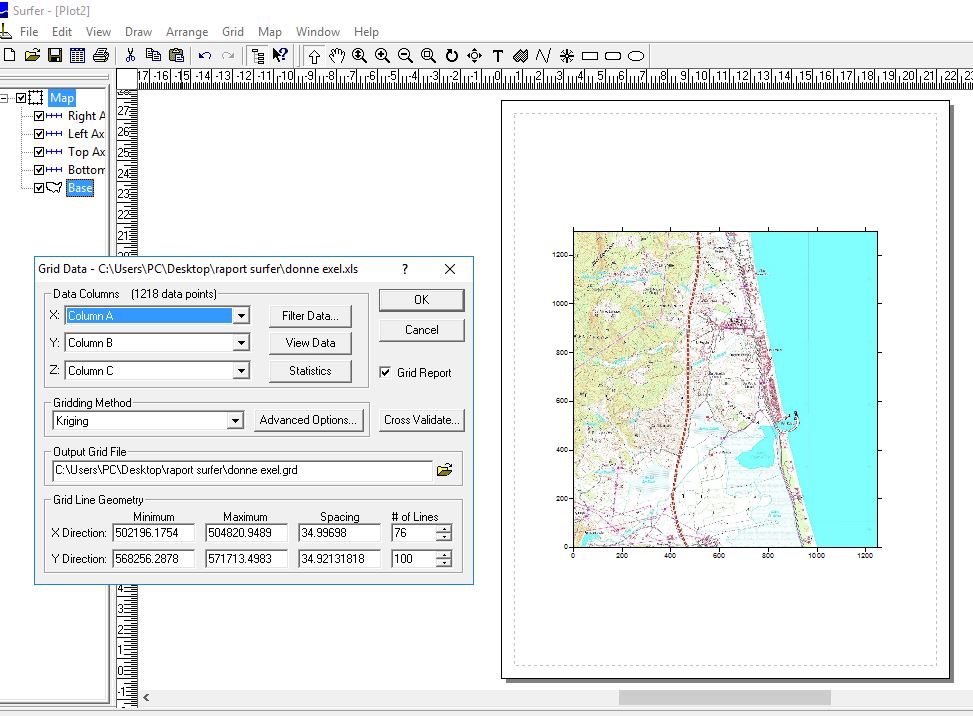Image resolution: width=973 pixels, height=716 pixels.
Task: Click the Undo arrow icon
Action: pyautogui.click(x=205, y=55)
